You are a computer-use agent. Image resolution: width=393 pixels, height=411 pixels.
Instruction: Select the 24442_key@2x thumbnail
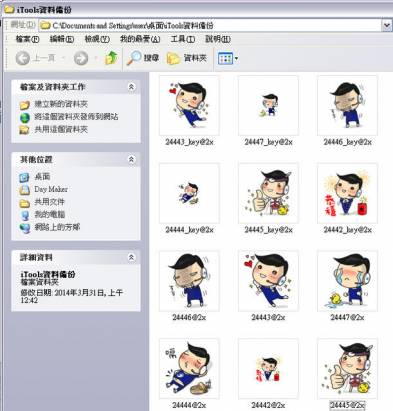click(347, 193)
